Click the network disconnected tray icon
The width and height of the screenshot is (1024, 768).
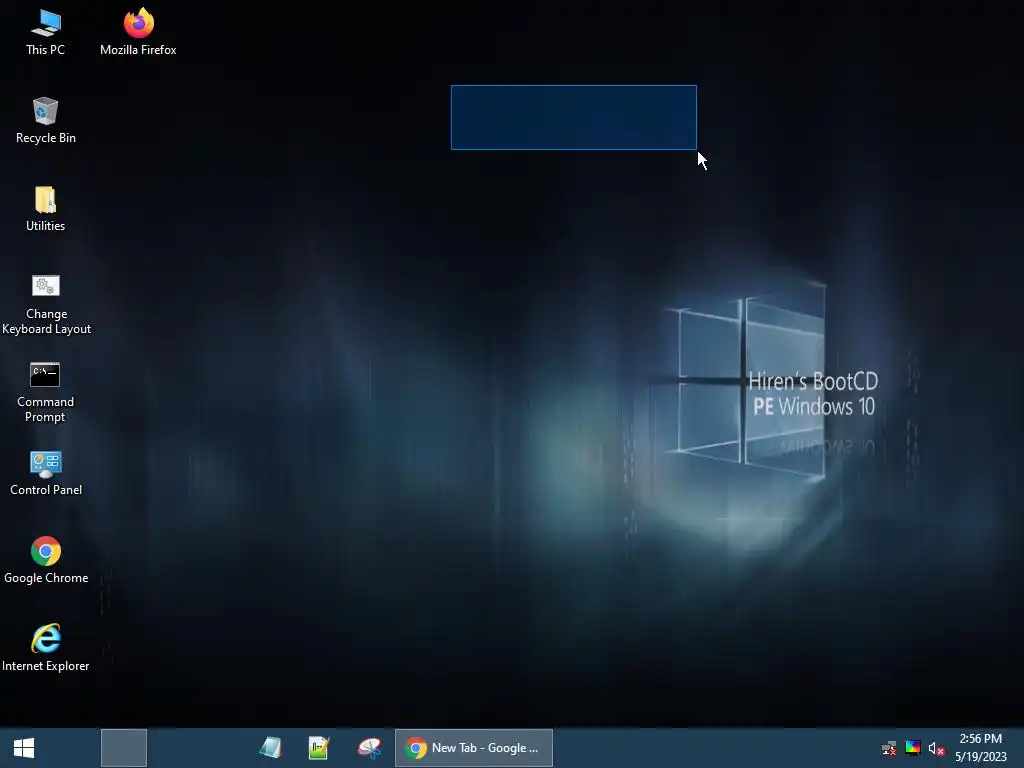click(889, 748)
